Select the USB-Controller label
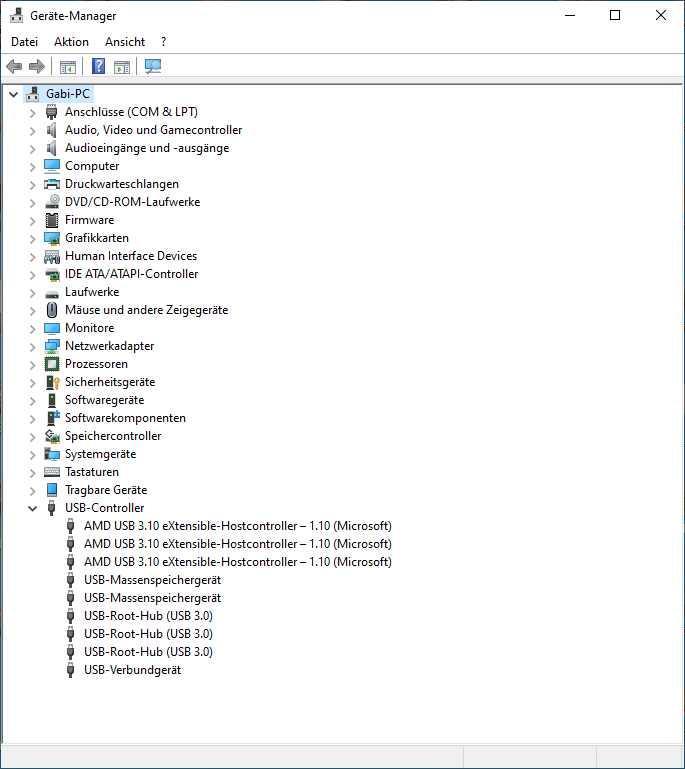Image resolution: width=685 pixels, height=769 pixels. (105, 508)
